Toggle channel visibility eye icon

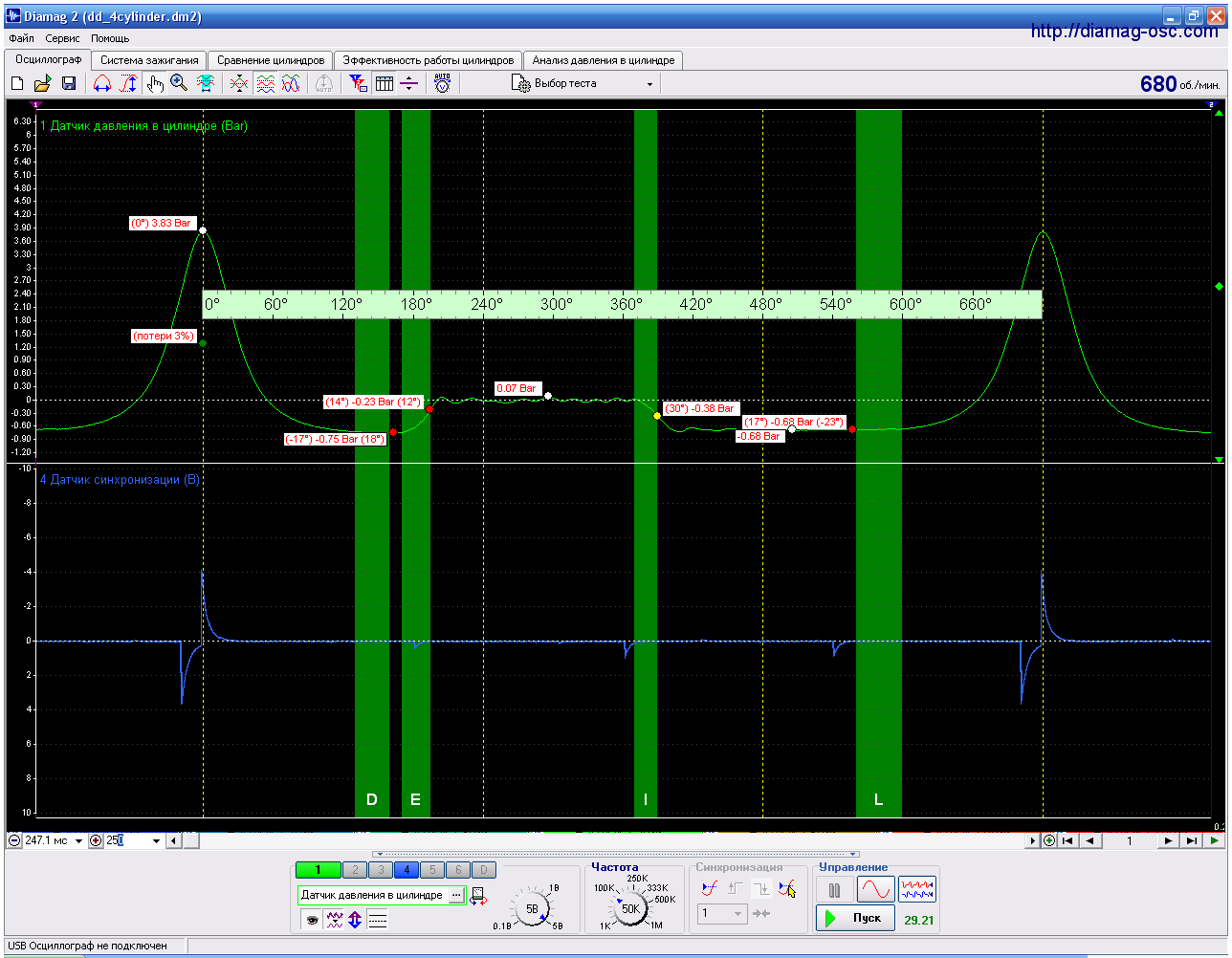(312, 921)
